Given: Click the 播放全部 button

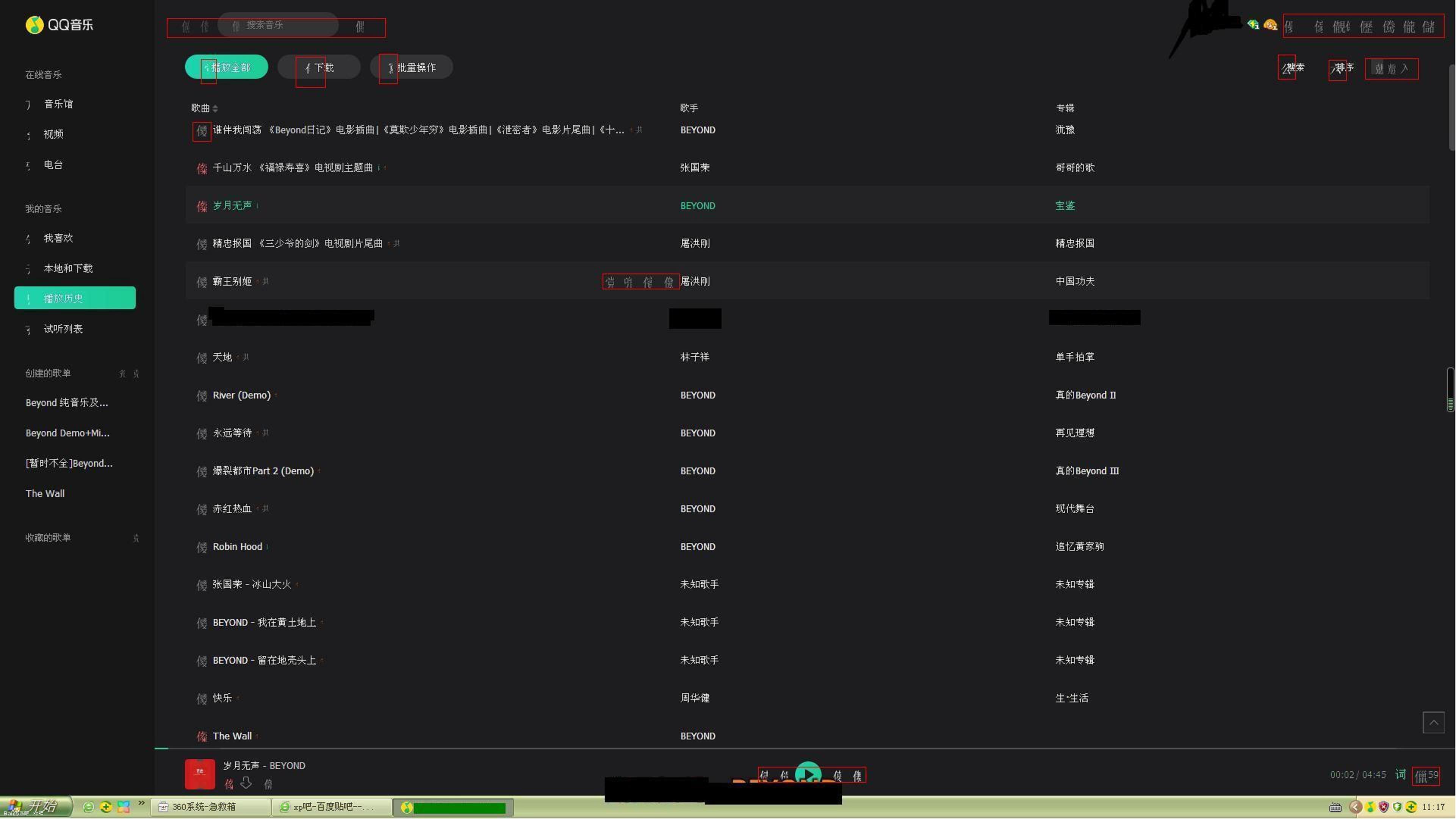Looking at the screenshot, I should point(226,67).
